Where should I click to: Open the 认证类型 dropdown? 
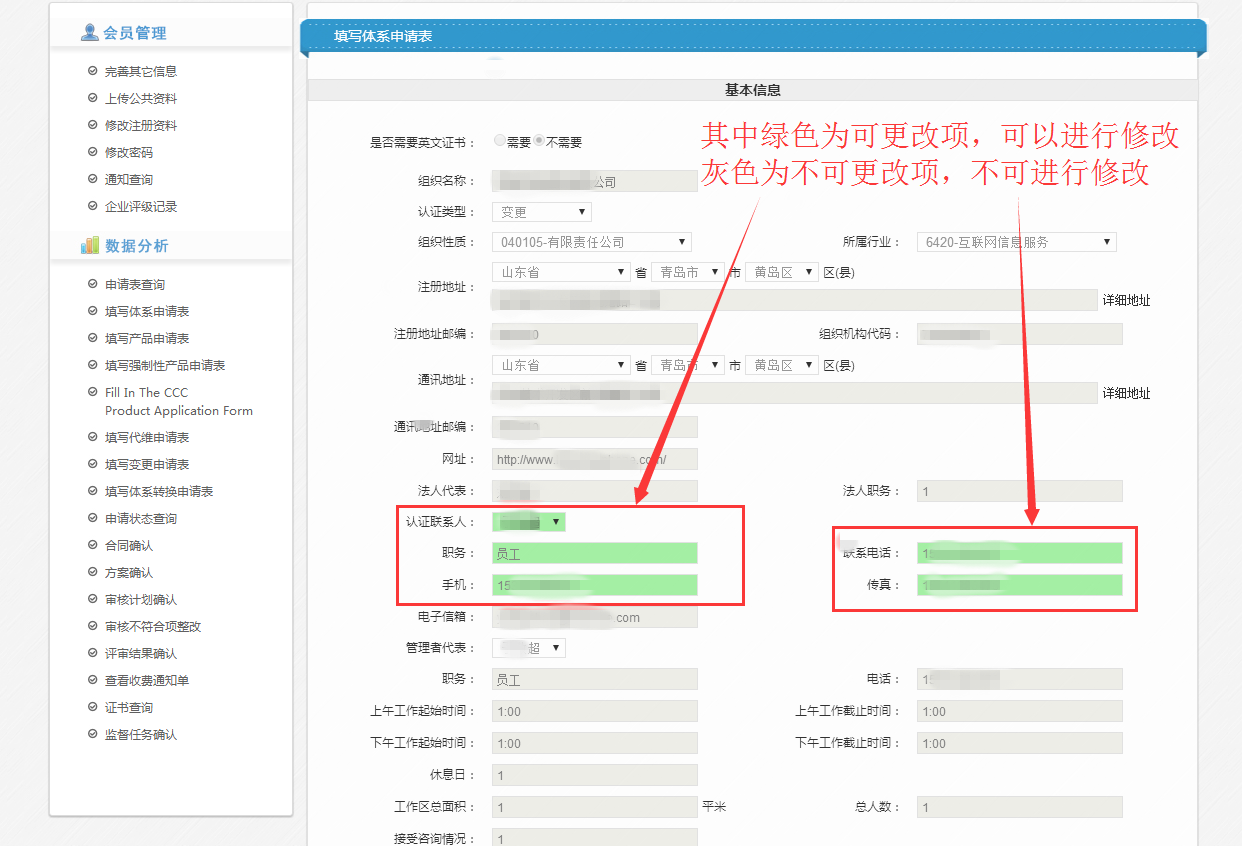tap(541, 212)
